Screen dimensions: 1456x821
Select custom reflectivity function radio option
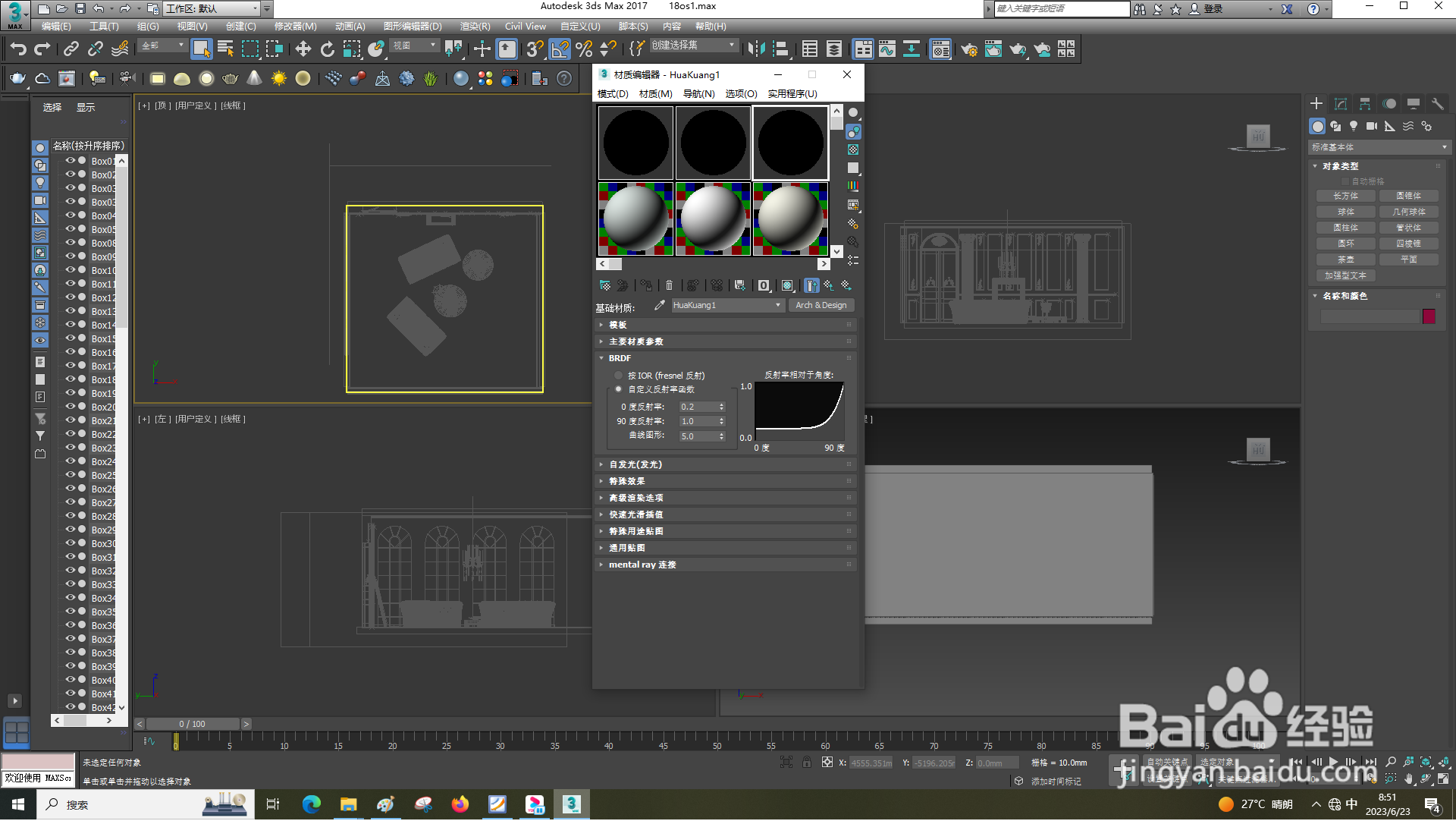(x=619, y=389)
